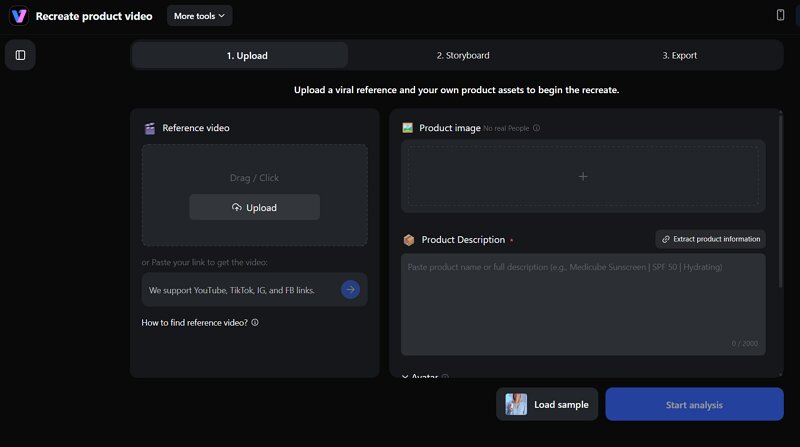Image resolution: width=800 pixels, height=447 pixels.
Task: Select the 3. Export tab
Action: [x=679, y=55]
